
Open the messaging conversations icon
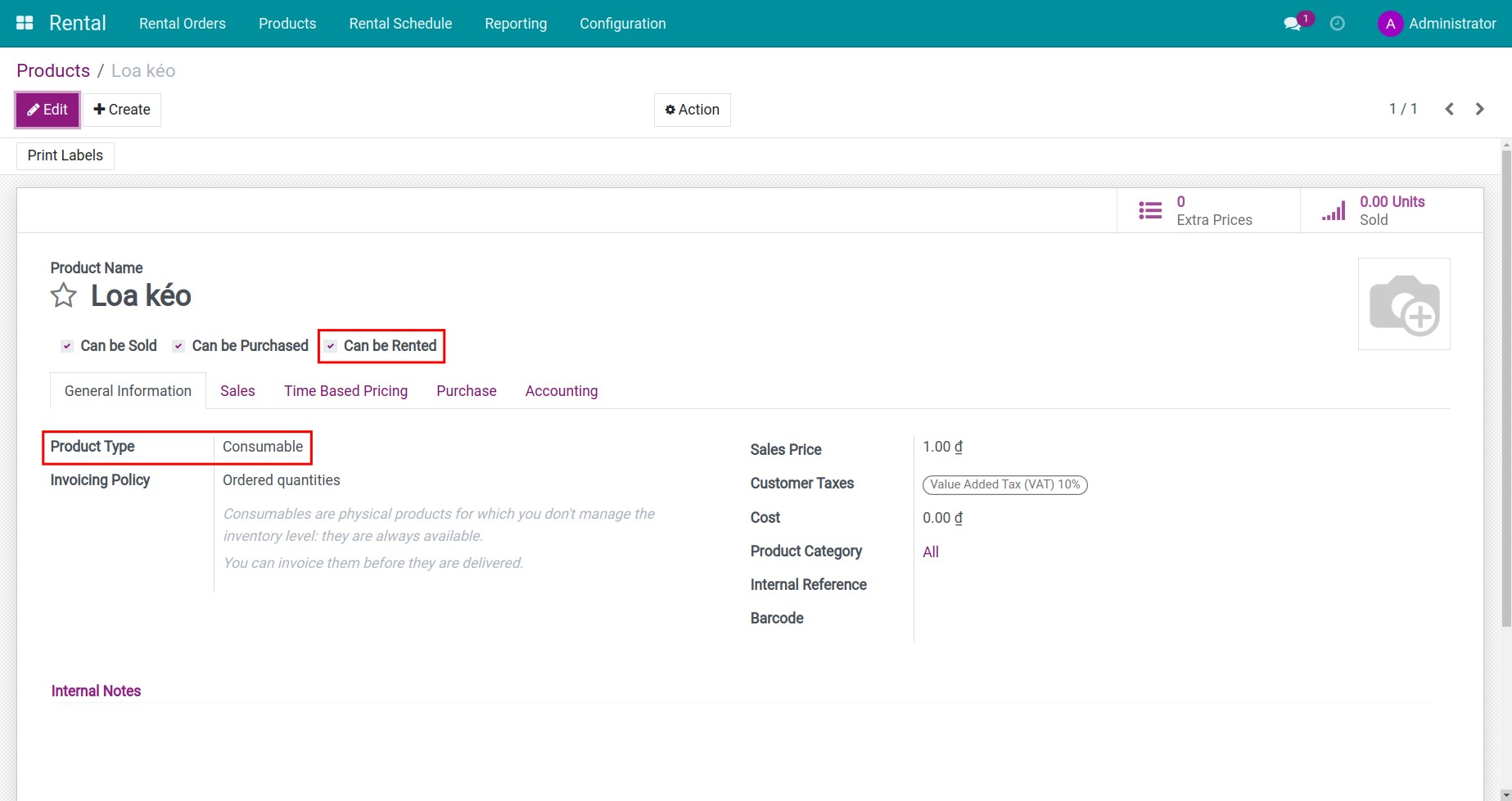click(x=1293, y=24)
